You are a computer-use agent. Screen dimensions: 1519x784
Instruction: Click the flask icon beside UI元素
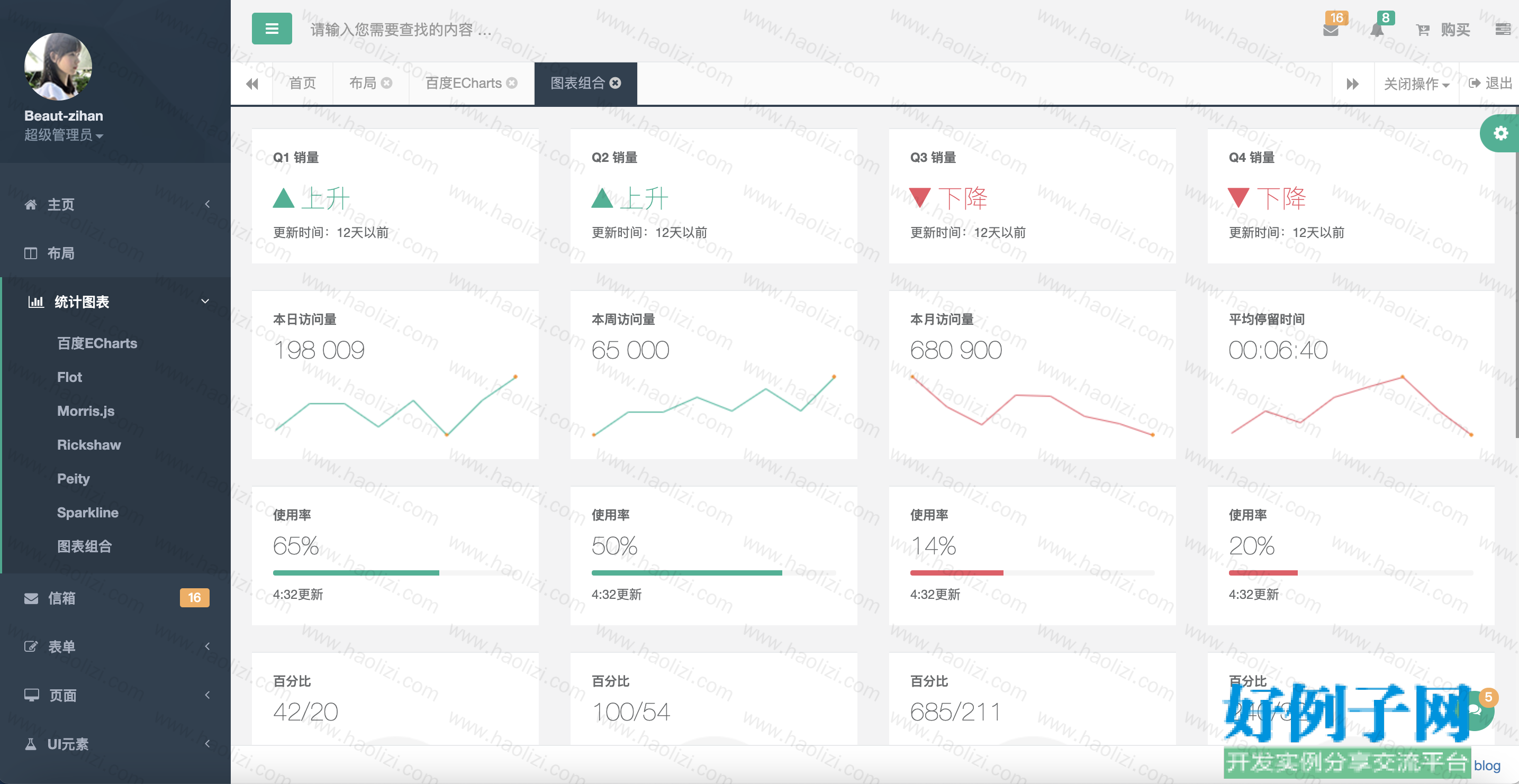(x=31, y=744)
